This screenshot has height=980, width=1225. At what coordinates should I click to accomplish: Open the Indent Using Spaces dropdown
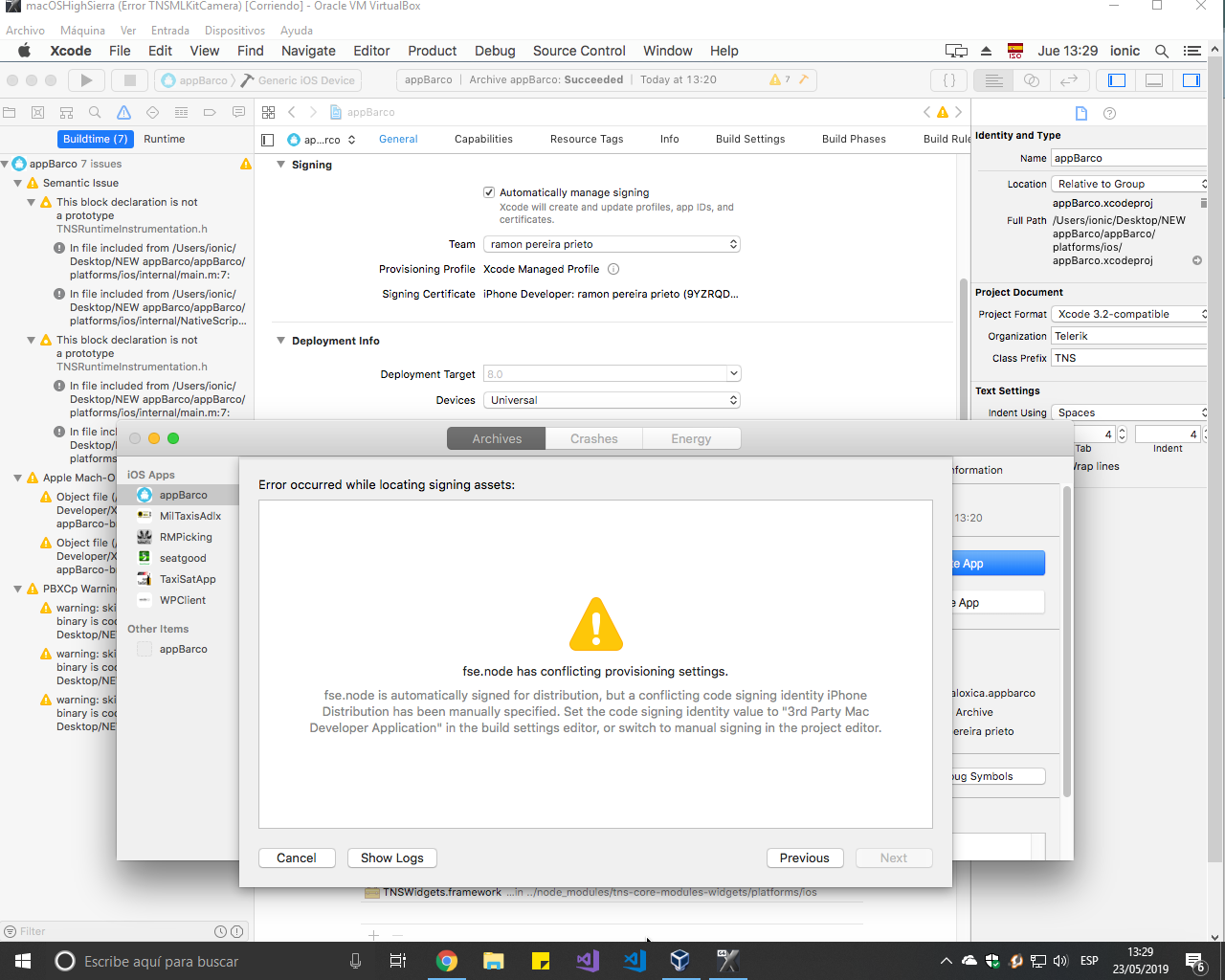(x=1129, y=412)
